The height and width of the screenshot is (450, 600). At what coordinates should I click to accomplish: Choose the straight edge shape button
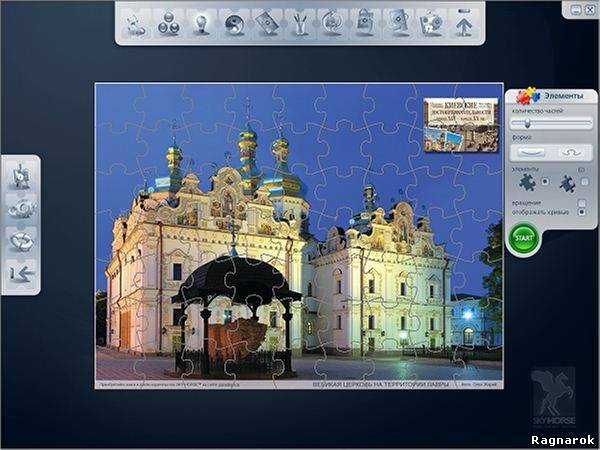point(532,152)
